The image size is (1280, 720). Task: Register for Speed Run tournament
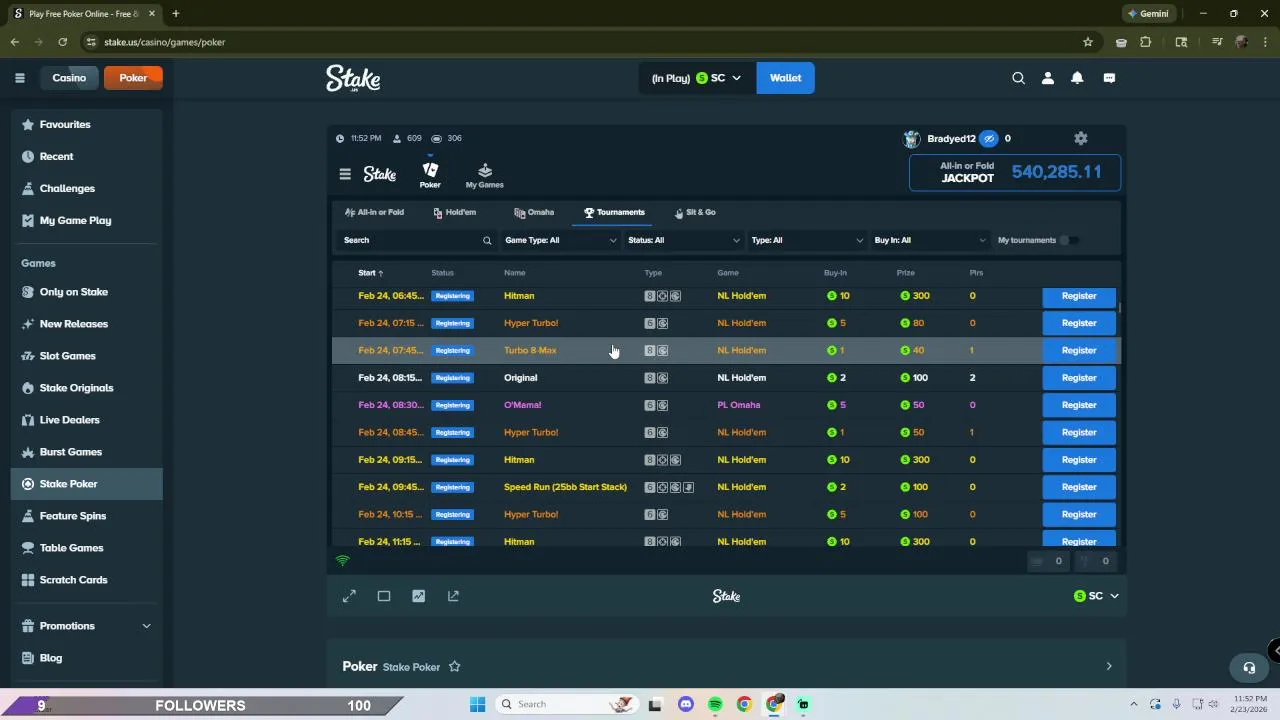pos(1079,487)
